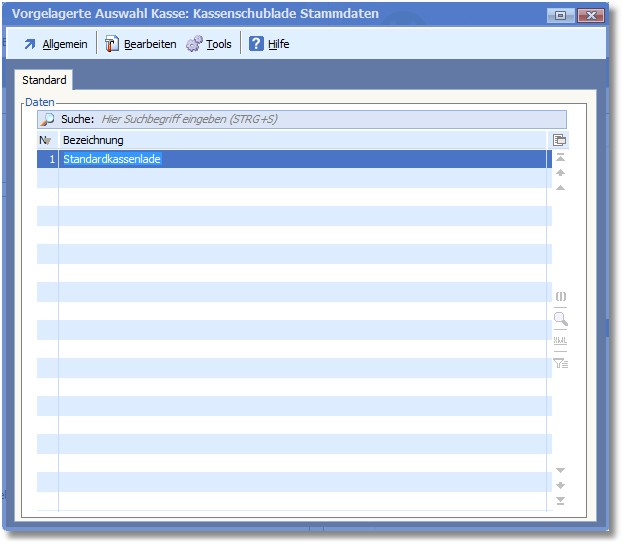This screenshot has width=623, height=545.
Task: Jump to first record arrow icon
Action: (x=560, y=158)
